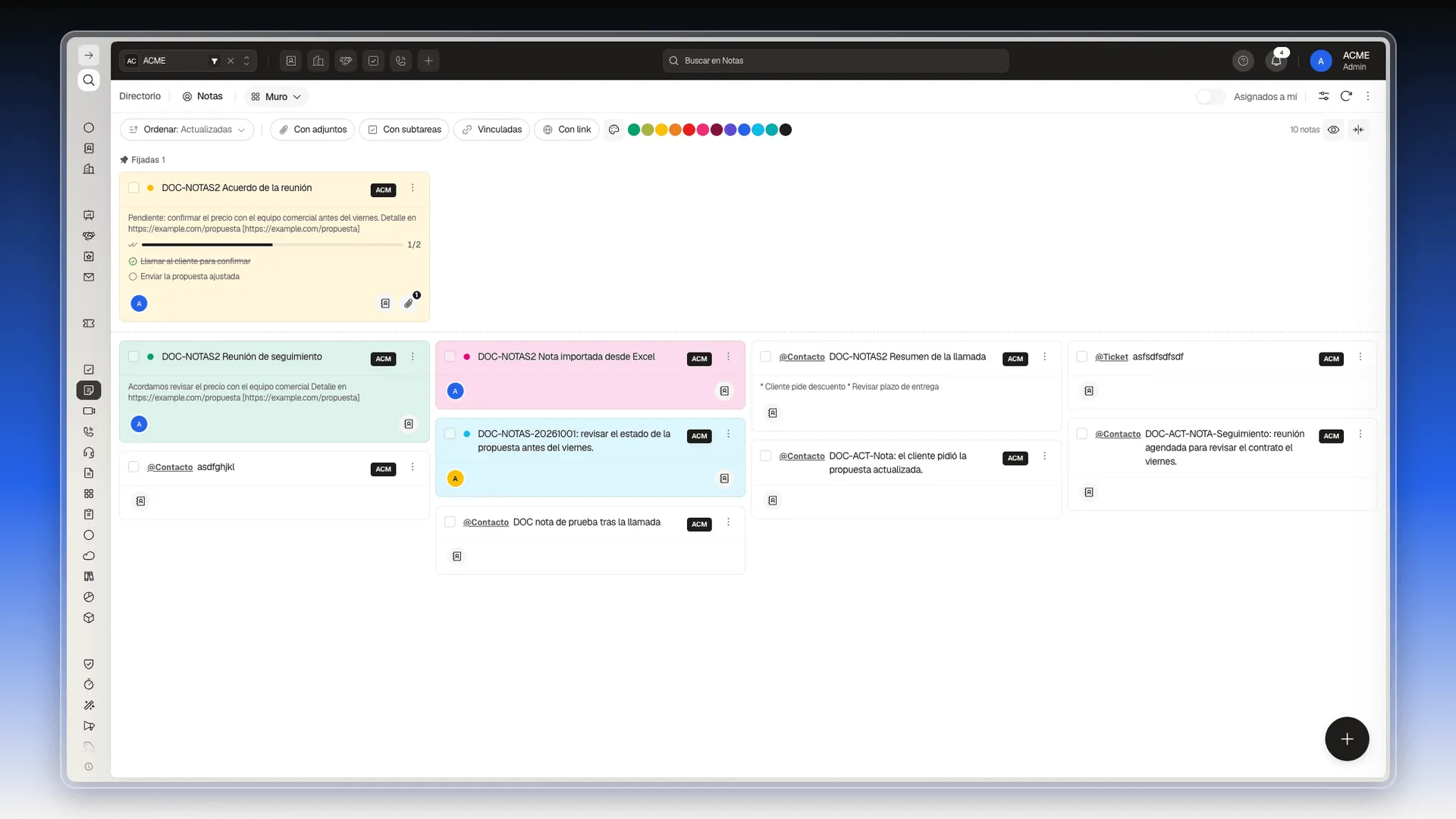Focus the Buscar en Notas search field

pos(836,61)
